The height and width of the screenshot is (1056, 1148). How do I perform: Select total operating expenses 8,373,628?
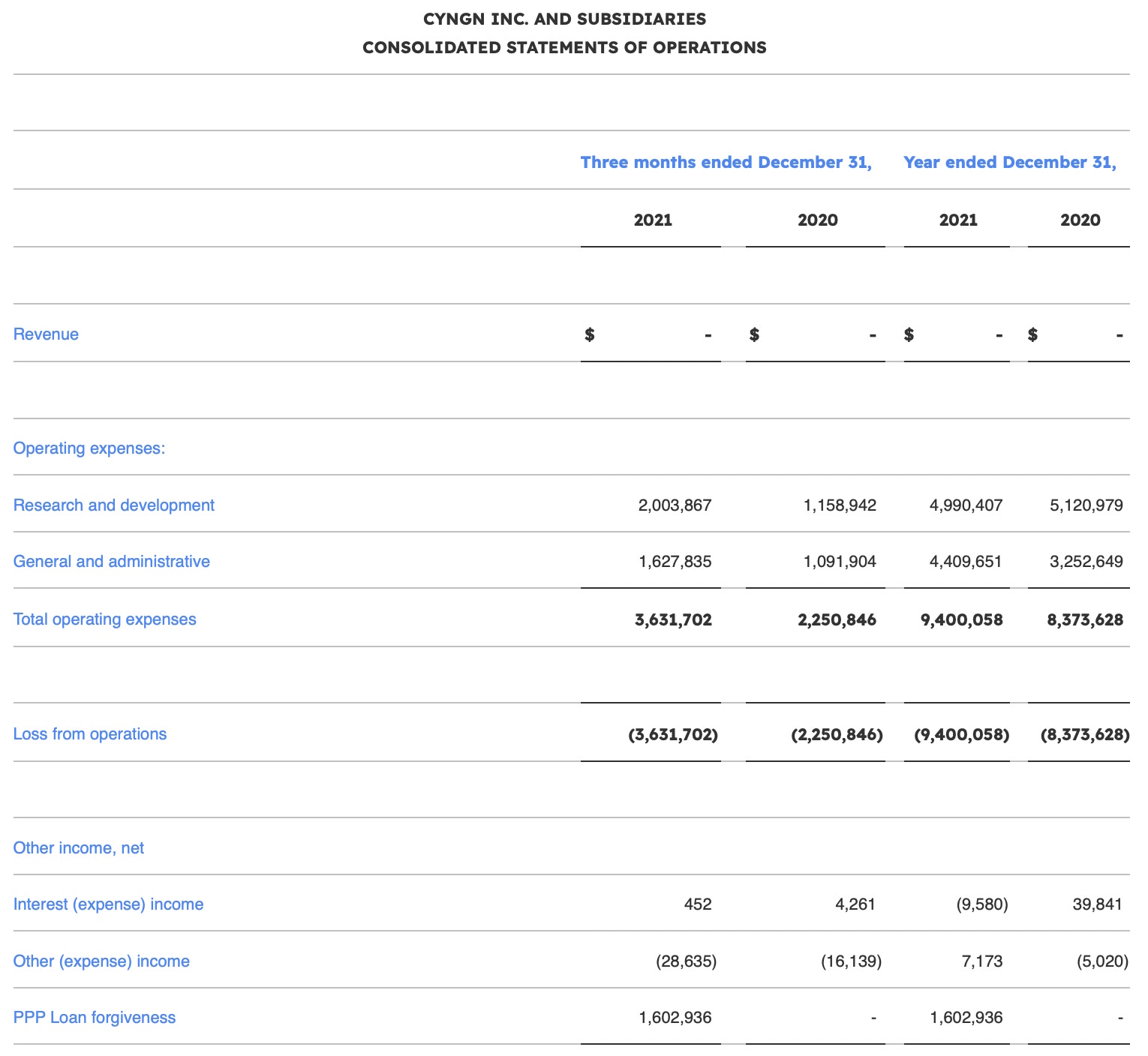1085,619
